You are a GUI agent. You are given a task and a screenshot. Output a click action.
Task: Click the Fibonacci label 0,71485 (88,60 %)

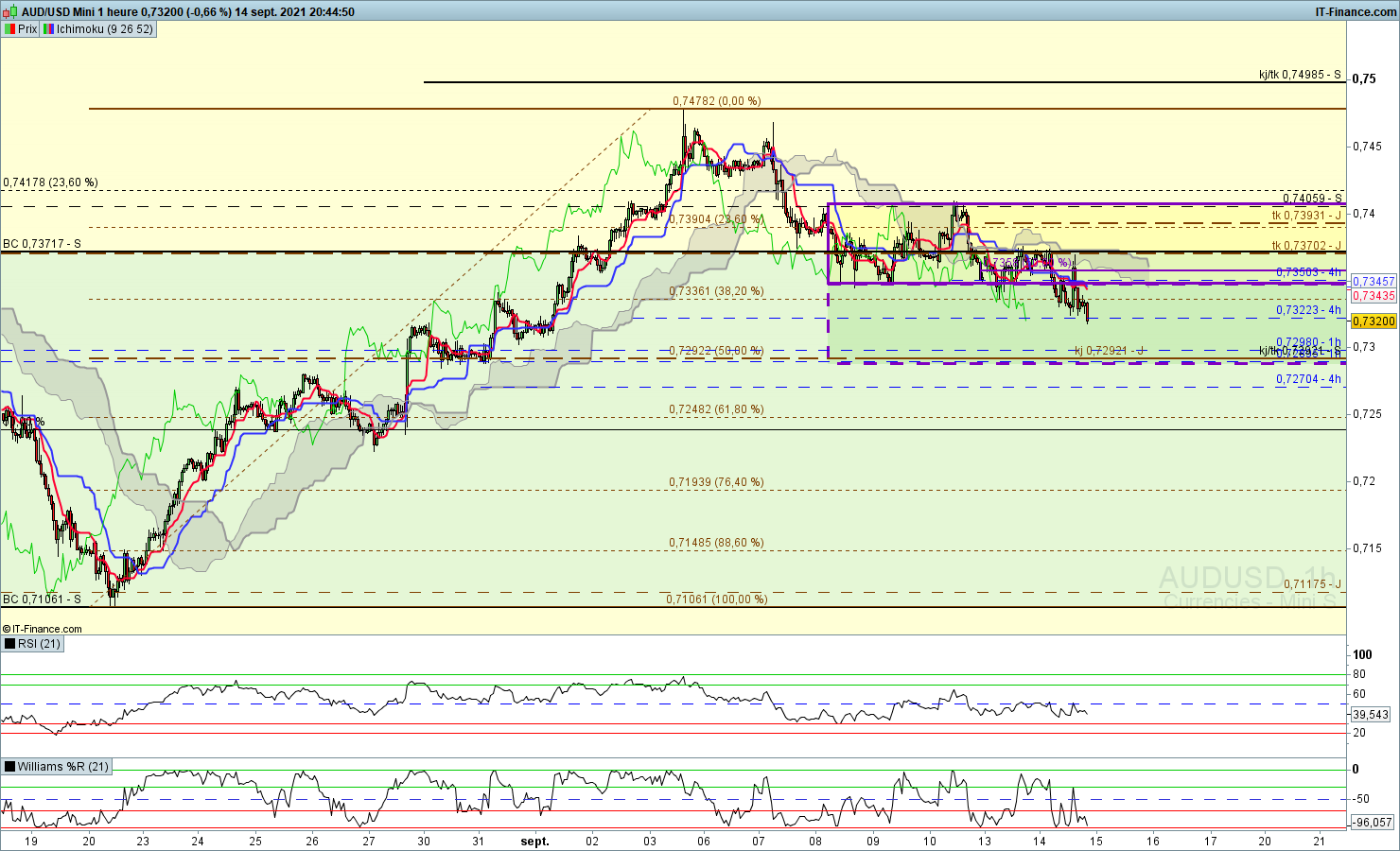point(716,543)
